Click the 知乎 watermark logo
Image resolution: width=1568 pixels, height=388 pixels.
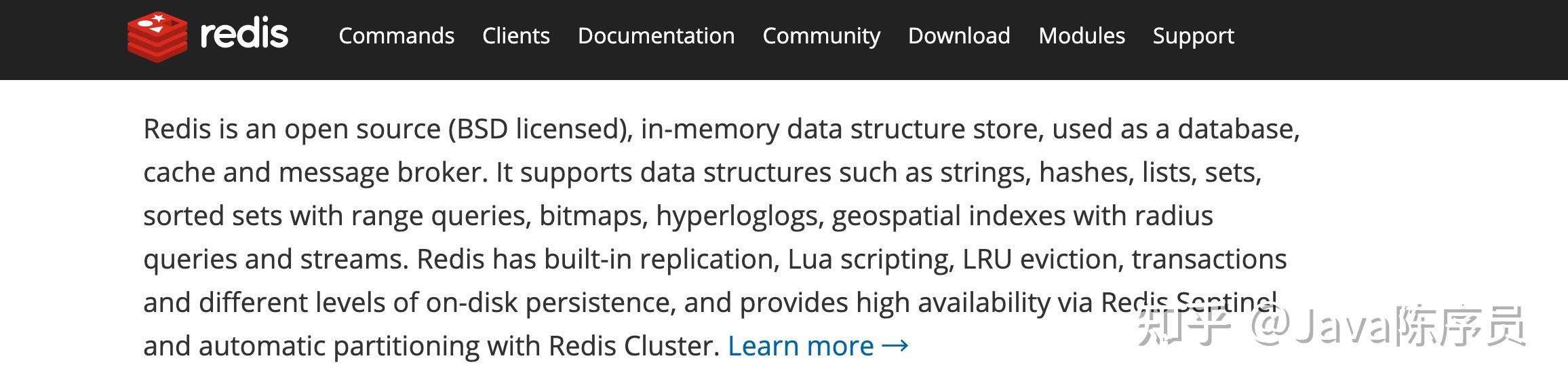point(1183,327)
